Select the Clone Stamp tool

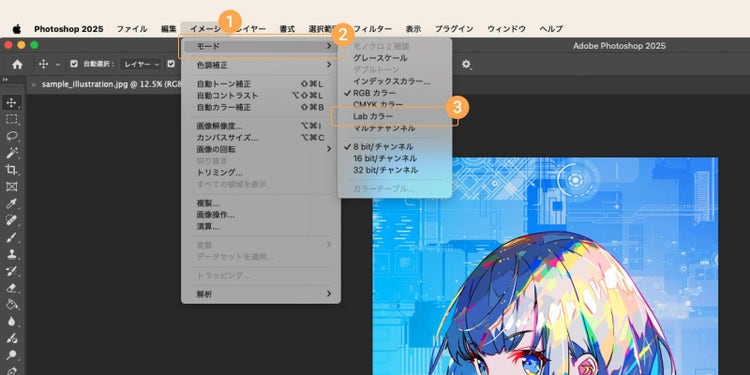click(11, 254)
